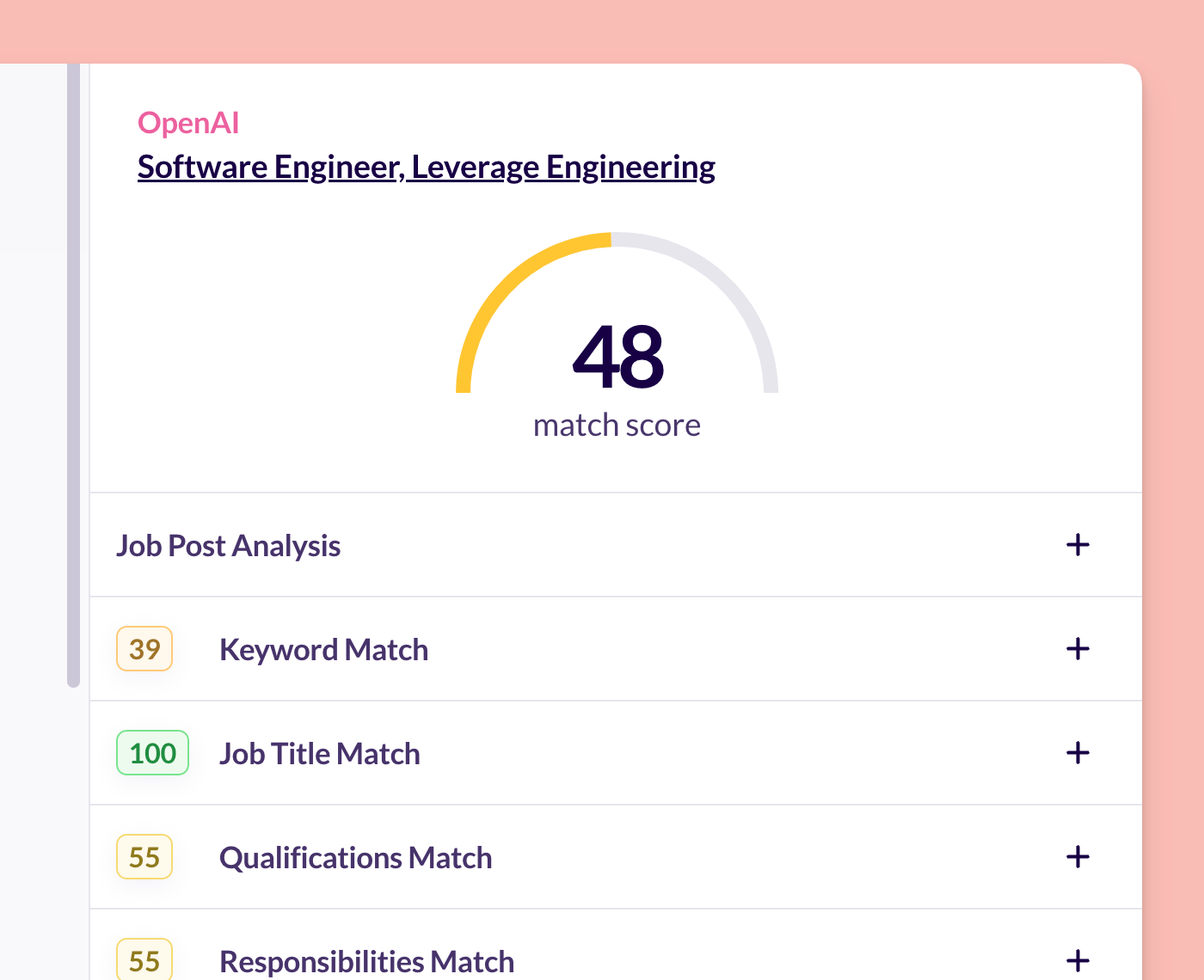Click the 39 score badge for Keyword Match
The width and height of the screenshot is (1204, 980).
click(x=144, y=649)
